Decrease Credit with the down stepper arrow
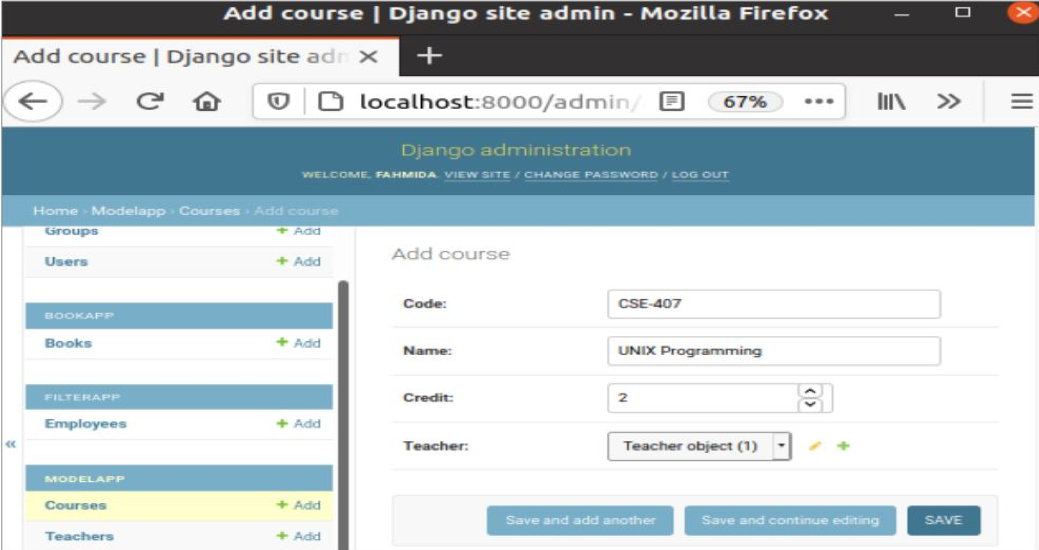This screenshot has height=550, width=1039. [x=810, y=404]
